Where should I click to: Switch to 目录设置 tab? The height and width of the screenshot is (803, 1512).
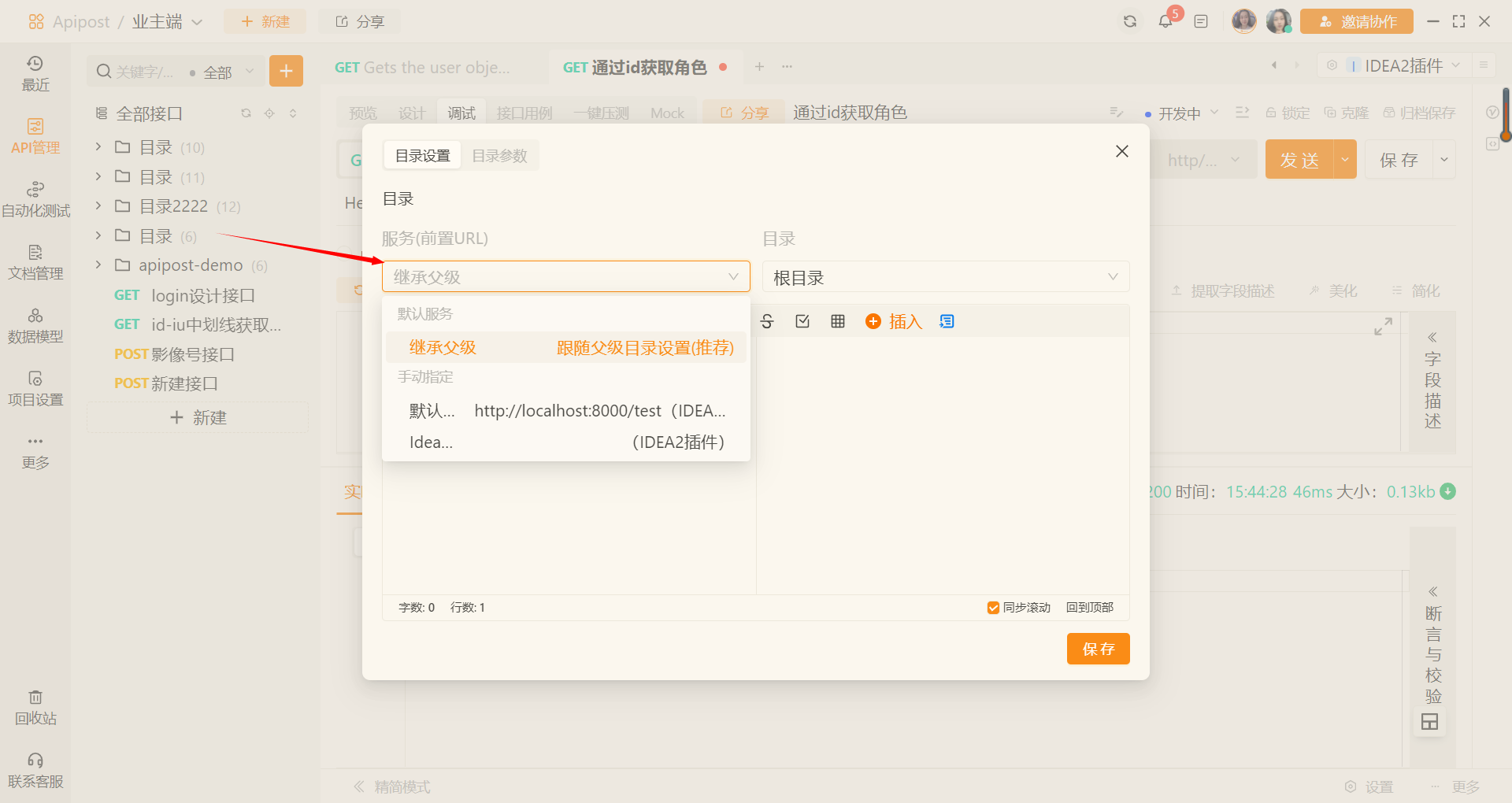[423, 156]
